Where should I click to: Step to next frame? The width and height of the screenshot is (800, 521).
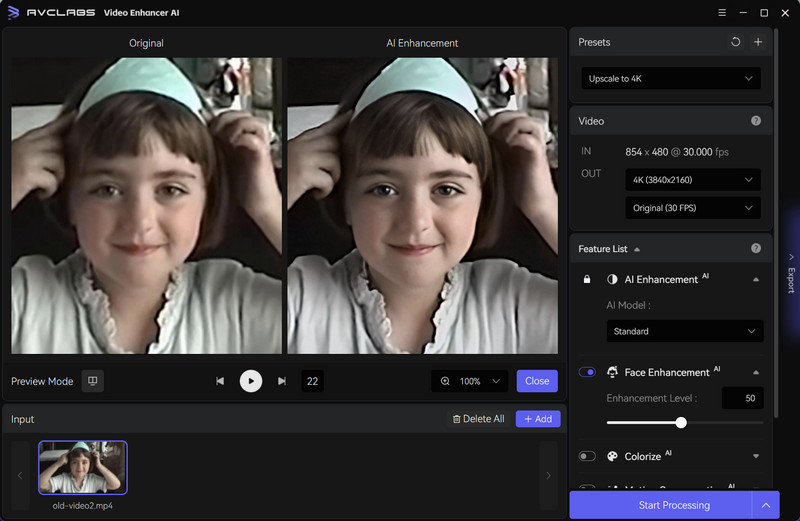pyautogui.click(x=282, y=381)
